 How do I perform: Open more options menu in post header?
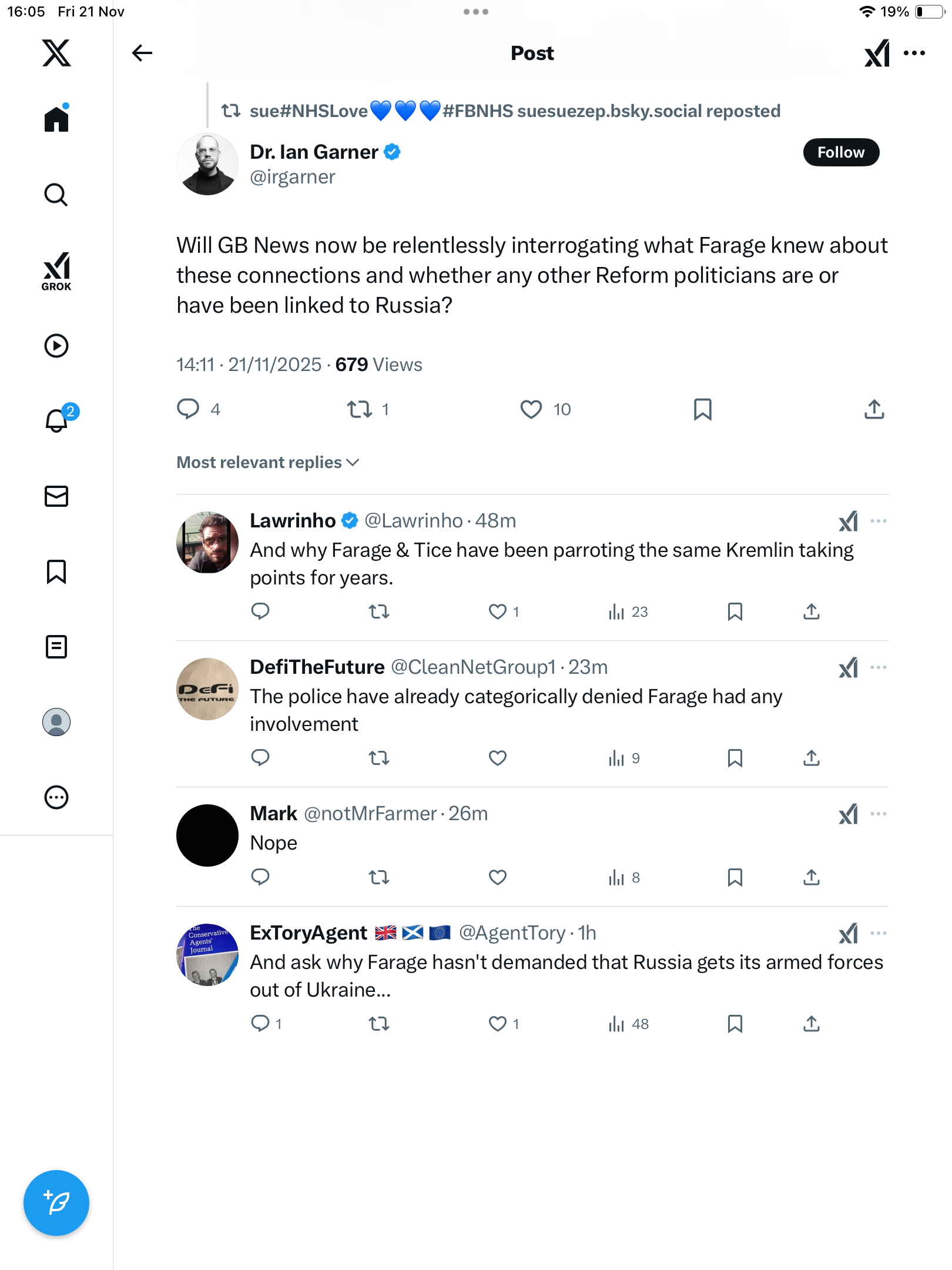(914, 53)
